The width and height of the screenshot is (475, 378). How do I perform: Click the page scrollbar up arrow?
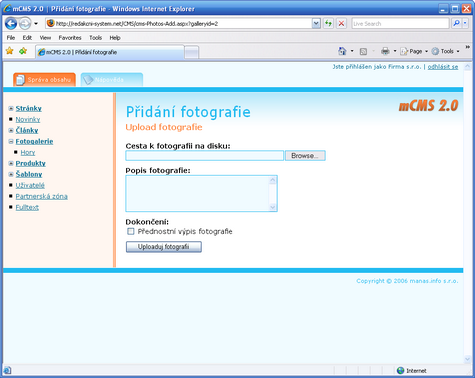point(468,67)
